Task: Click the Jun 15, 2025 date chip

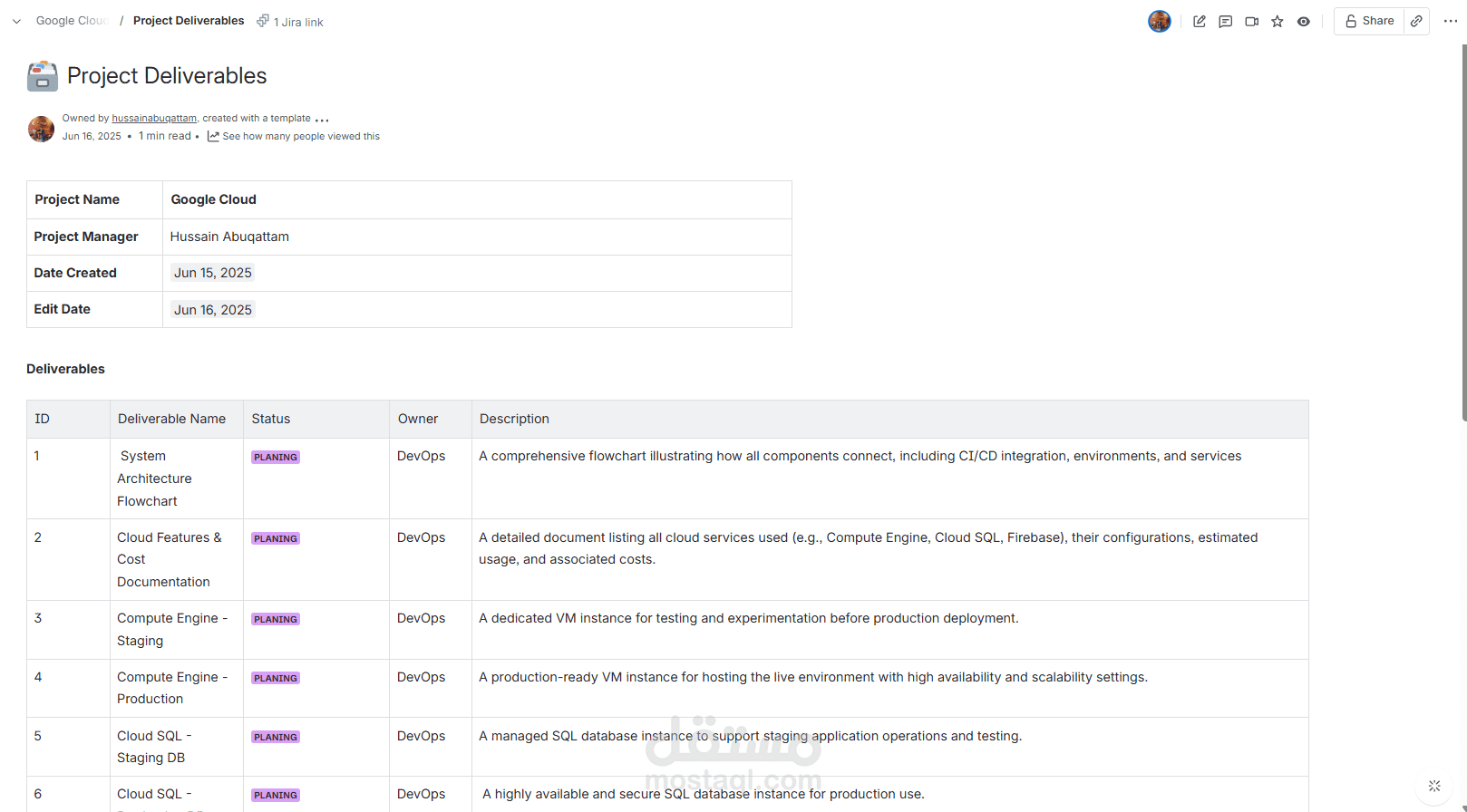Action: [213, 273]
